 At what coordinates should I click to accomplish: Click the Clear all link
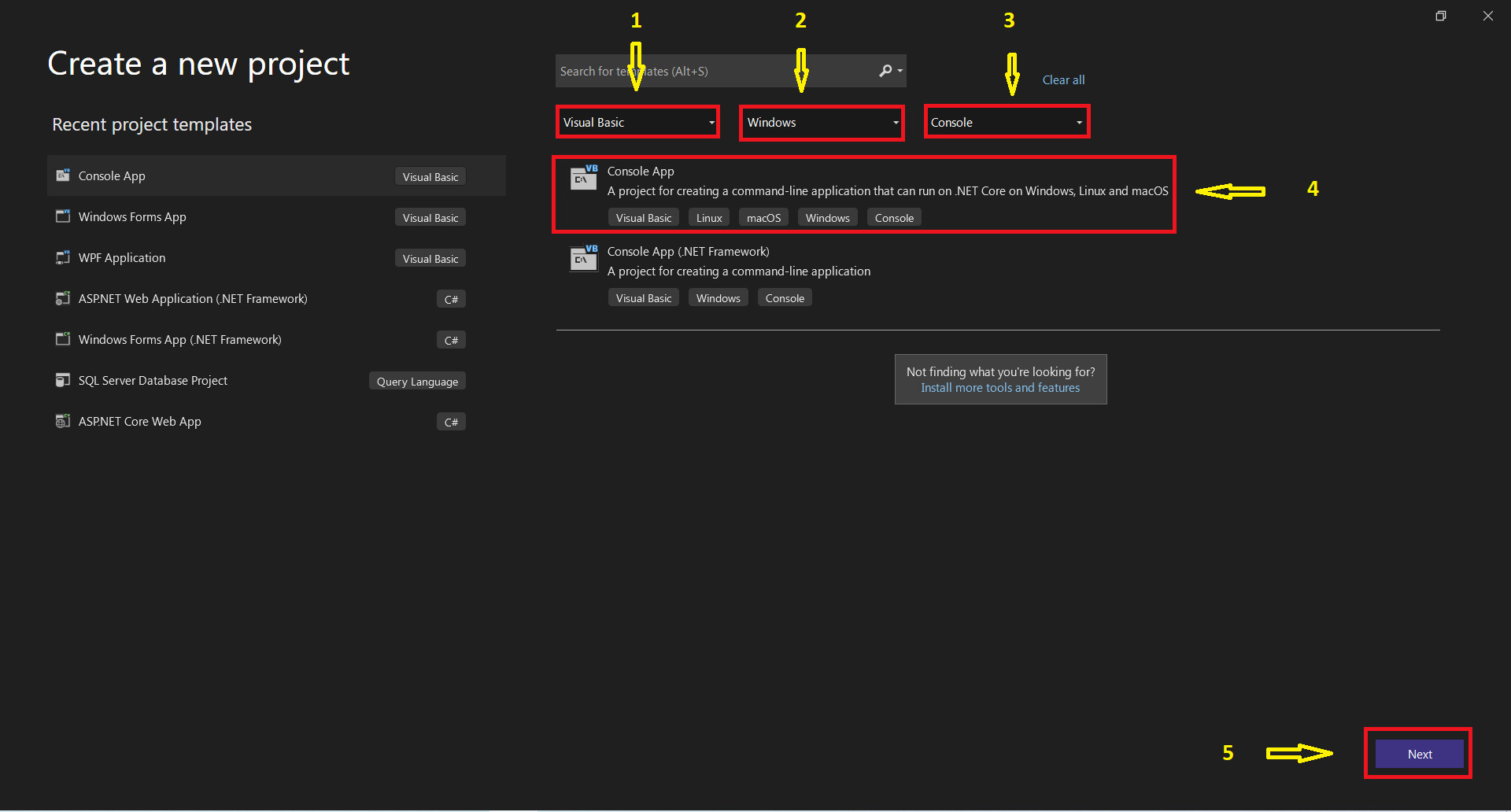click(1062, 79)
